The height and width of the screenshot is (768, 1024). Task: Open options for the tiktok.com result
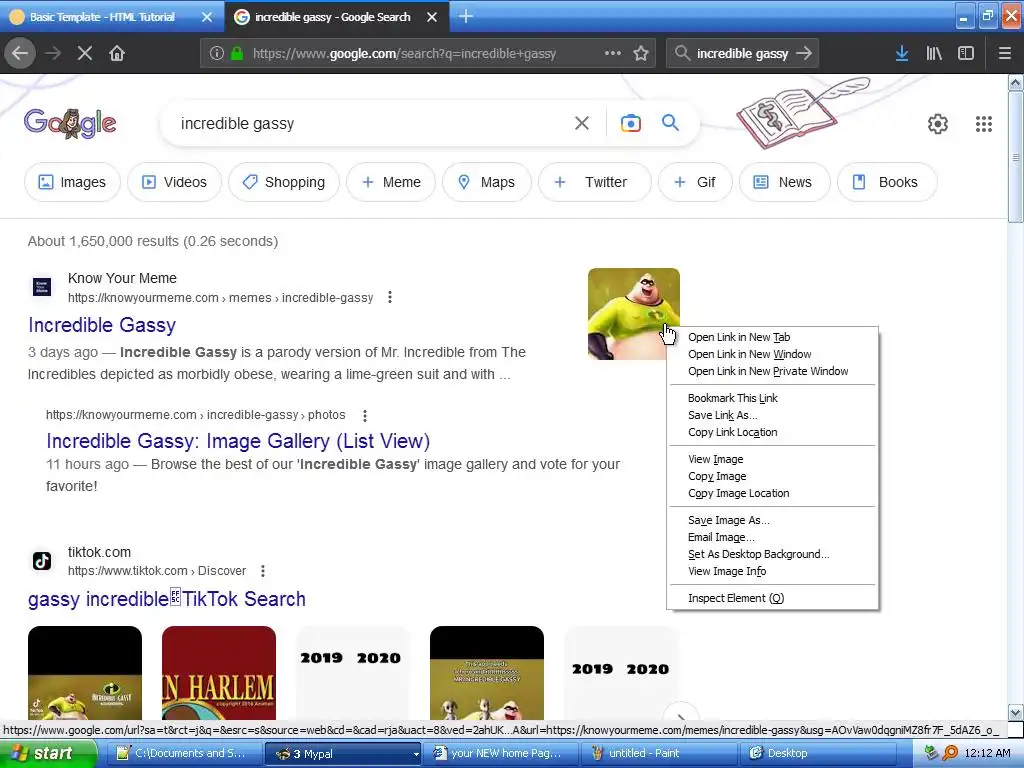[x=263, y=571]
